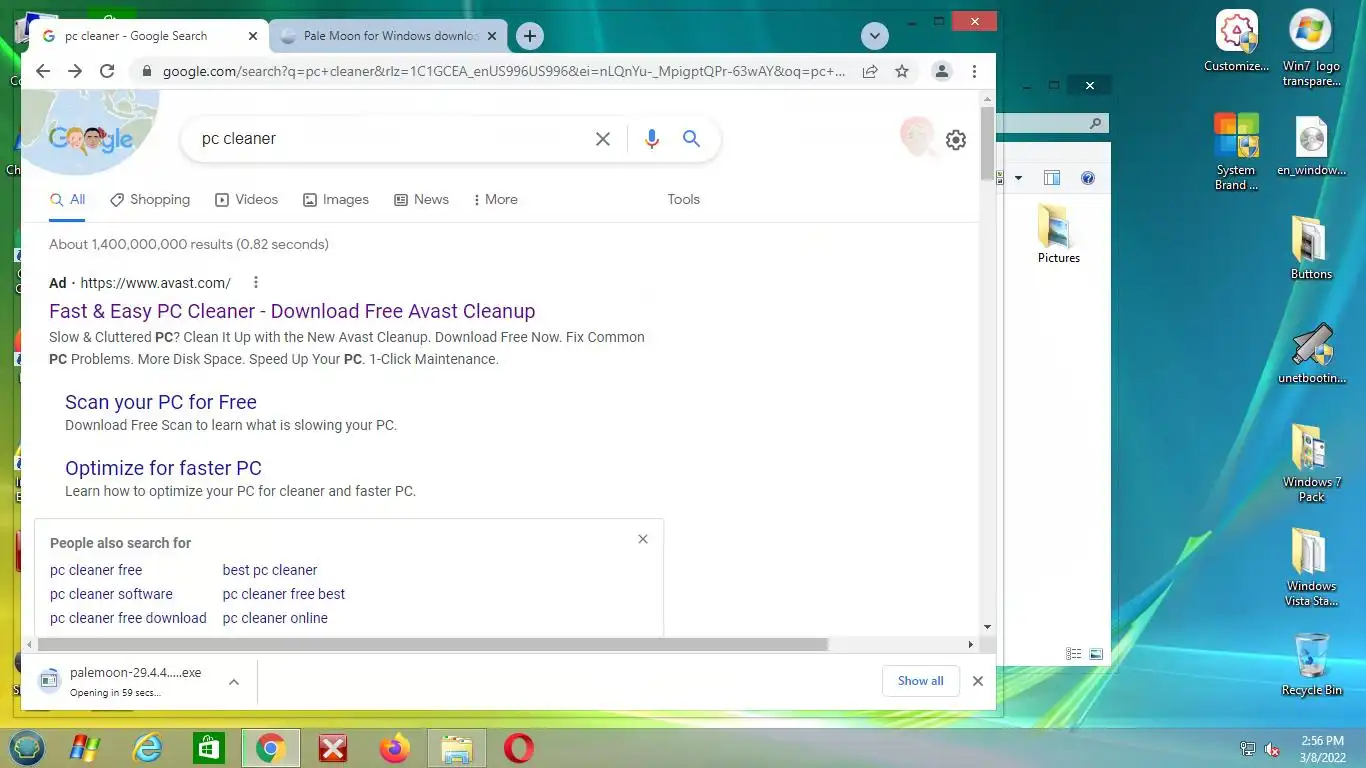Click the horizontal page scrollbar thumb

click(432, 645)
